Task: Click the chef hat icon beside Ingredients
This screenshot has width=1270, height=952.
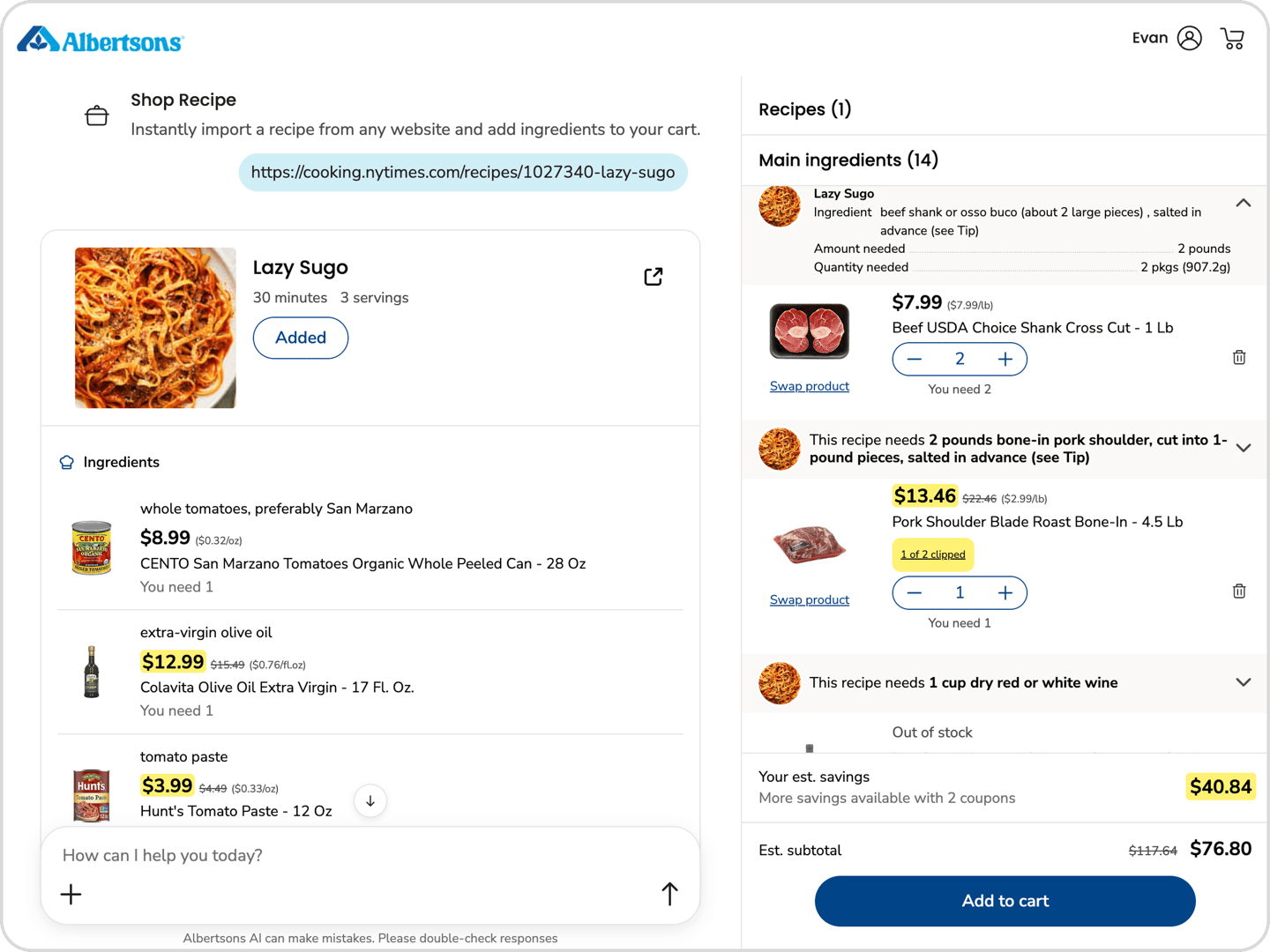Action: pyautogui.click(x=66, y=461)
